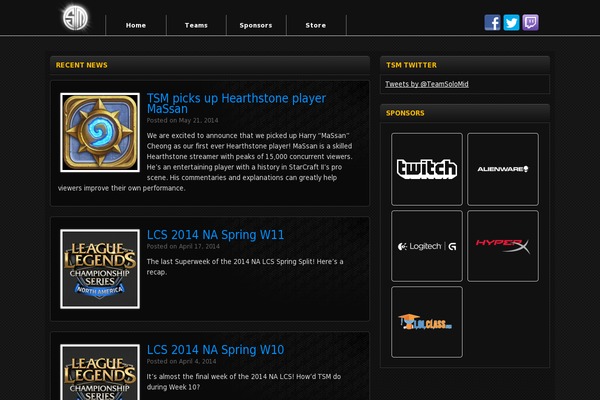Open the LCS 2014 NA Spring W10 article
Screen dimensions: 600x400
point(215,349)
